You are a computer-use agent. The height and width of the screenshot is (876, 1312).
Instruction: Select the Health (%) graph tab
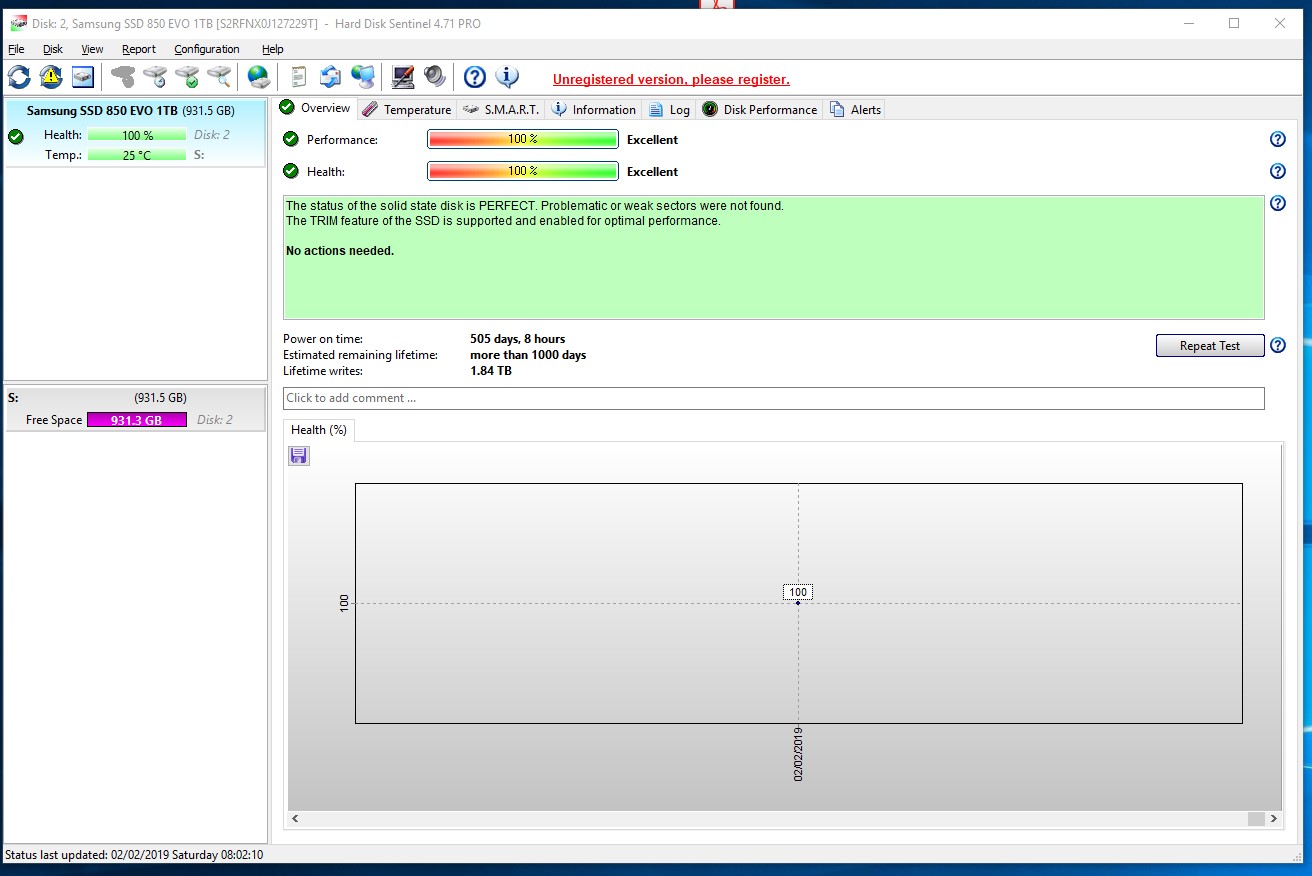(319, 430)
